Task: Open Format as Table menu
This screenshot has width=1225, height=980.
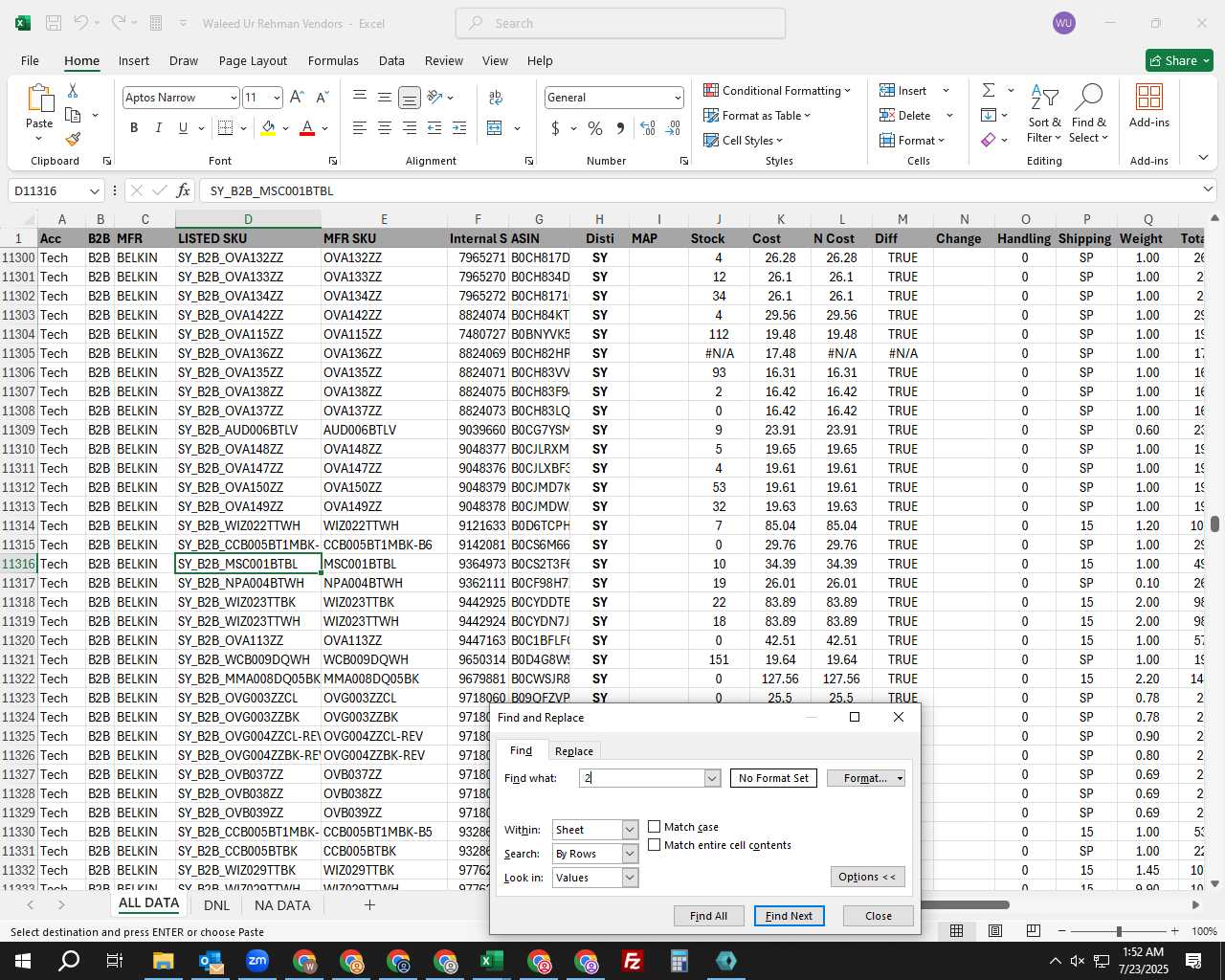Action: (757, 115)
